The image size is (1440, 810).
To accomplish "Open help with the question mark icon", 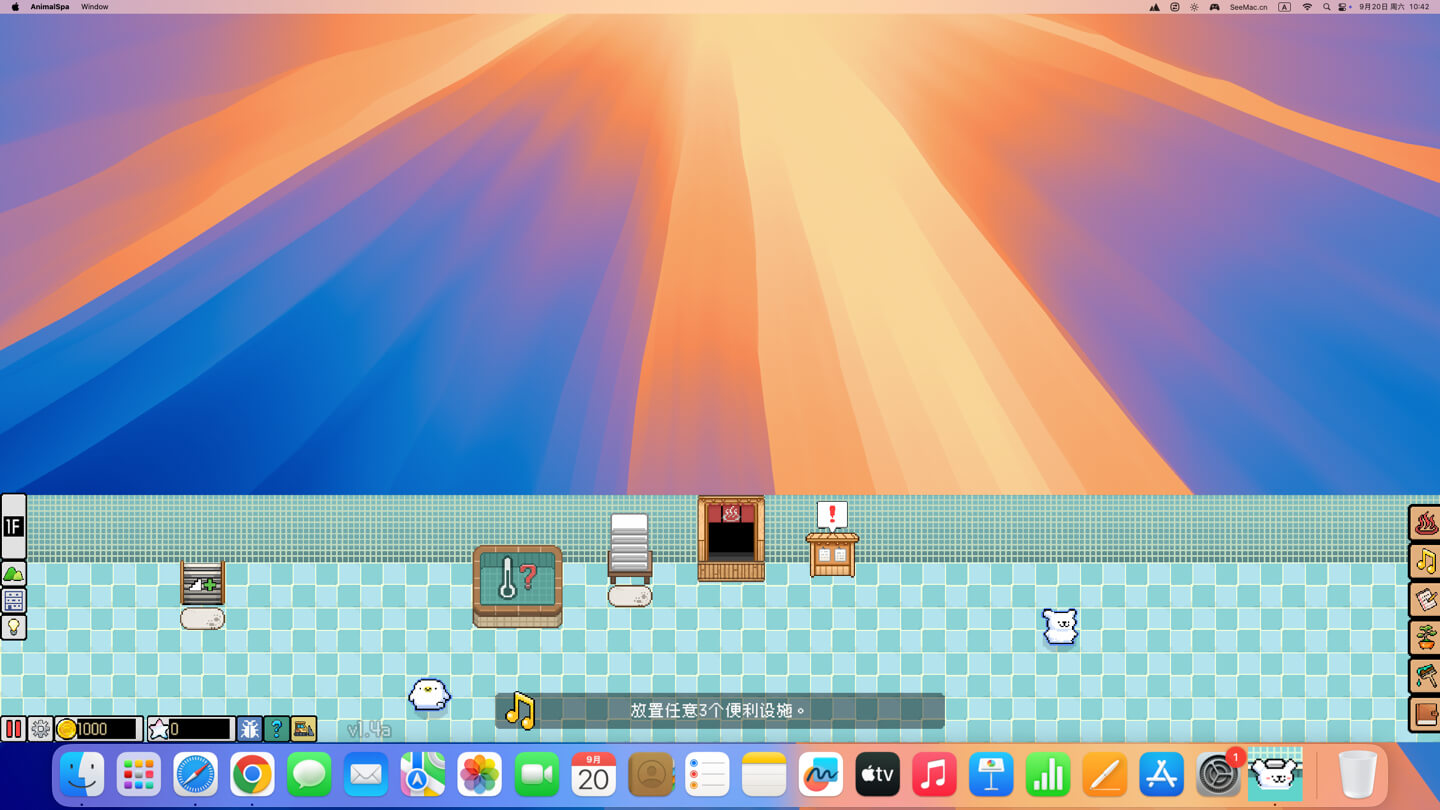I will (276, 729).
